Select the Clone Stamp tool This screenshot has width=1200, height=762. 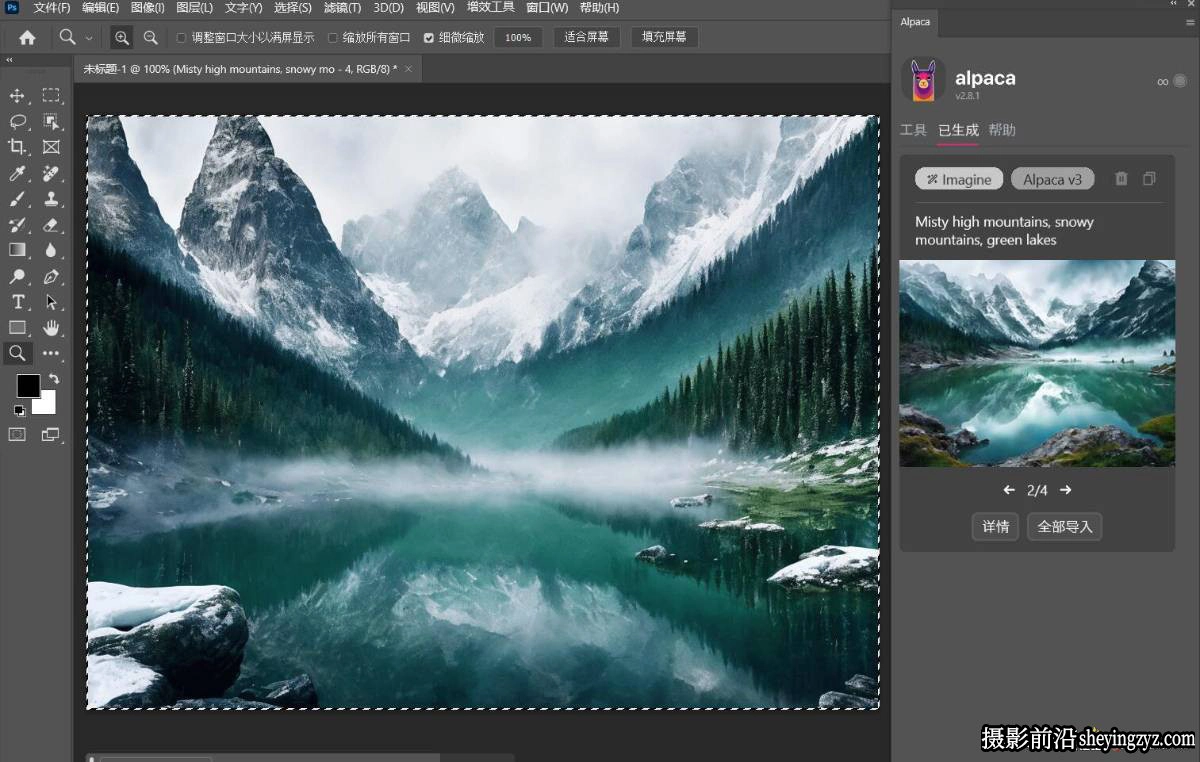tap(51, 199)
